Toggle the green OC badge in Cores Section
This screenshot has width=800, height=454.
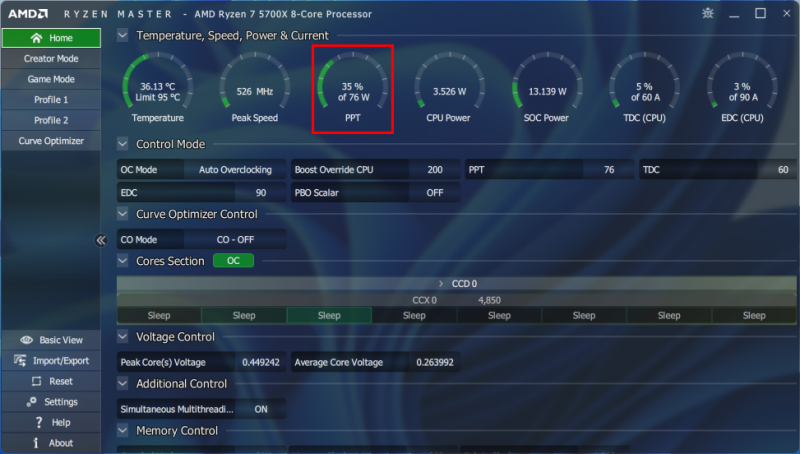[233, 261]
